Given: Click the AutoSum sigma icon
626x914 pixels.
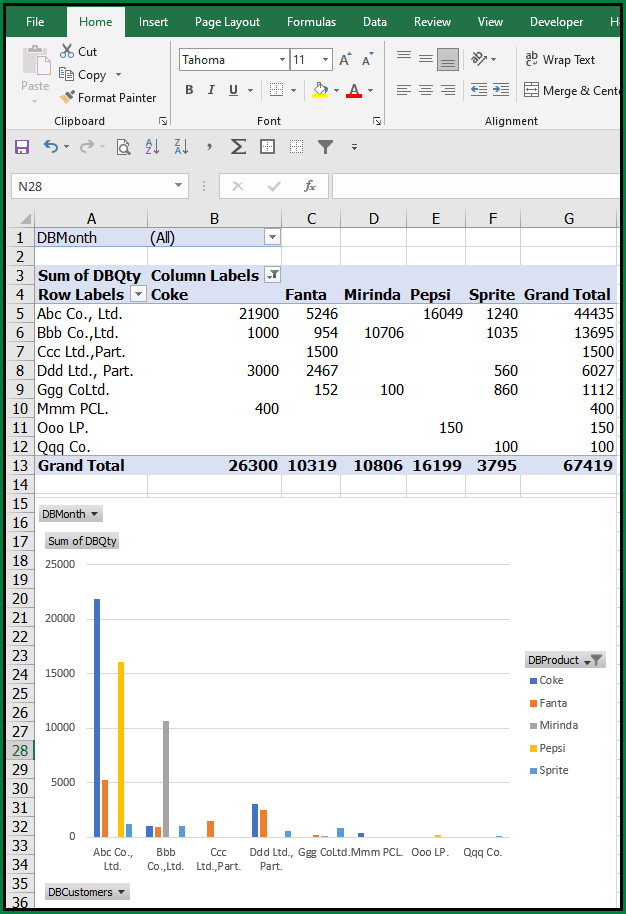Looking at the screenshot, I should click(238, 146).
